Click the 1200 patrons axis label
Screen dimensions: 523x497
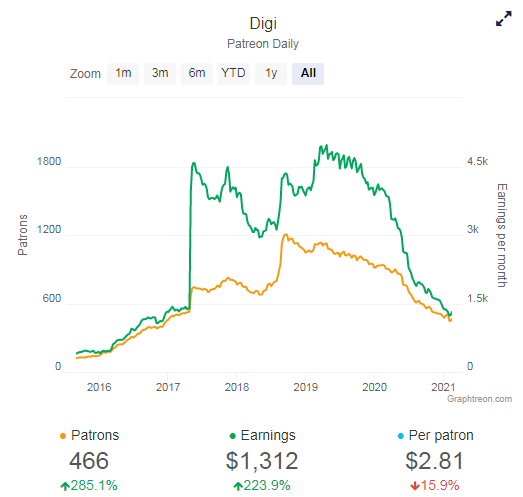pyautogui.click(x=49, y=229)
